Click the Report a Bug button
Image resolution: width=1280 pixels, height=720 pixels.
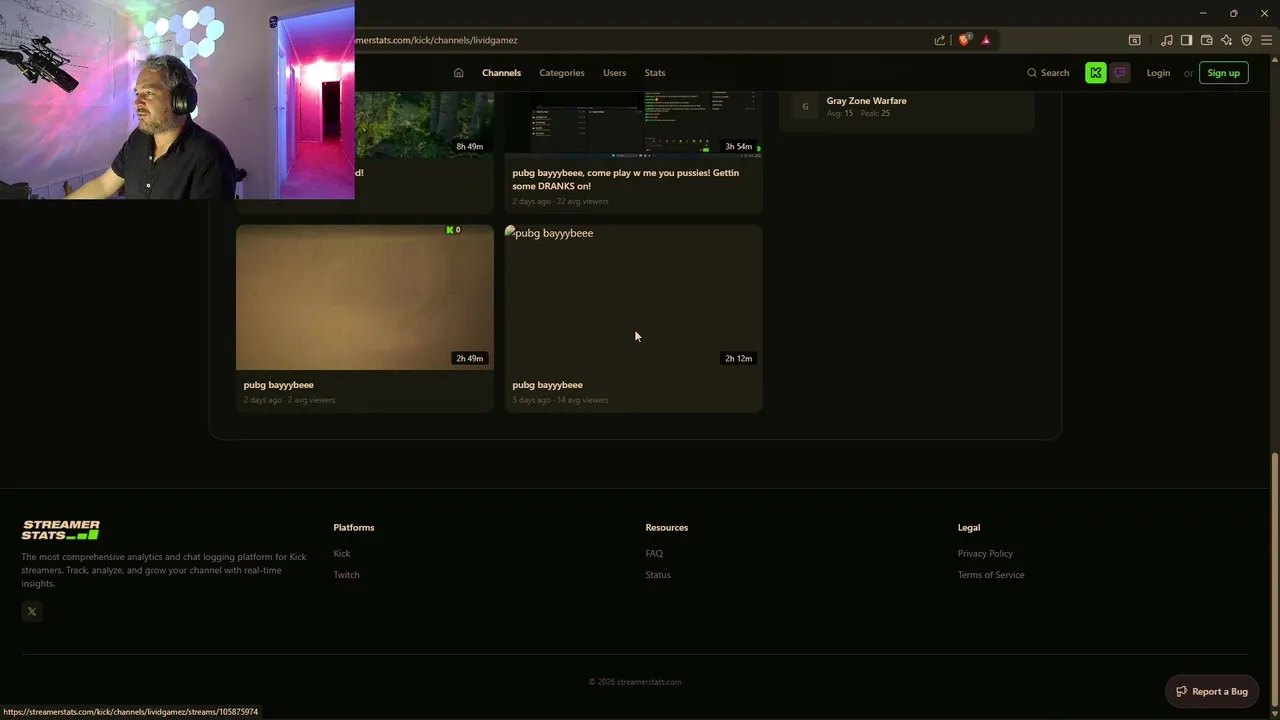1212,691
